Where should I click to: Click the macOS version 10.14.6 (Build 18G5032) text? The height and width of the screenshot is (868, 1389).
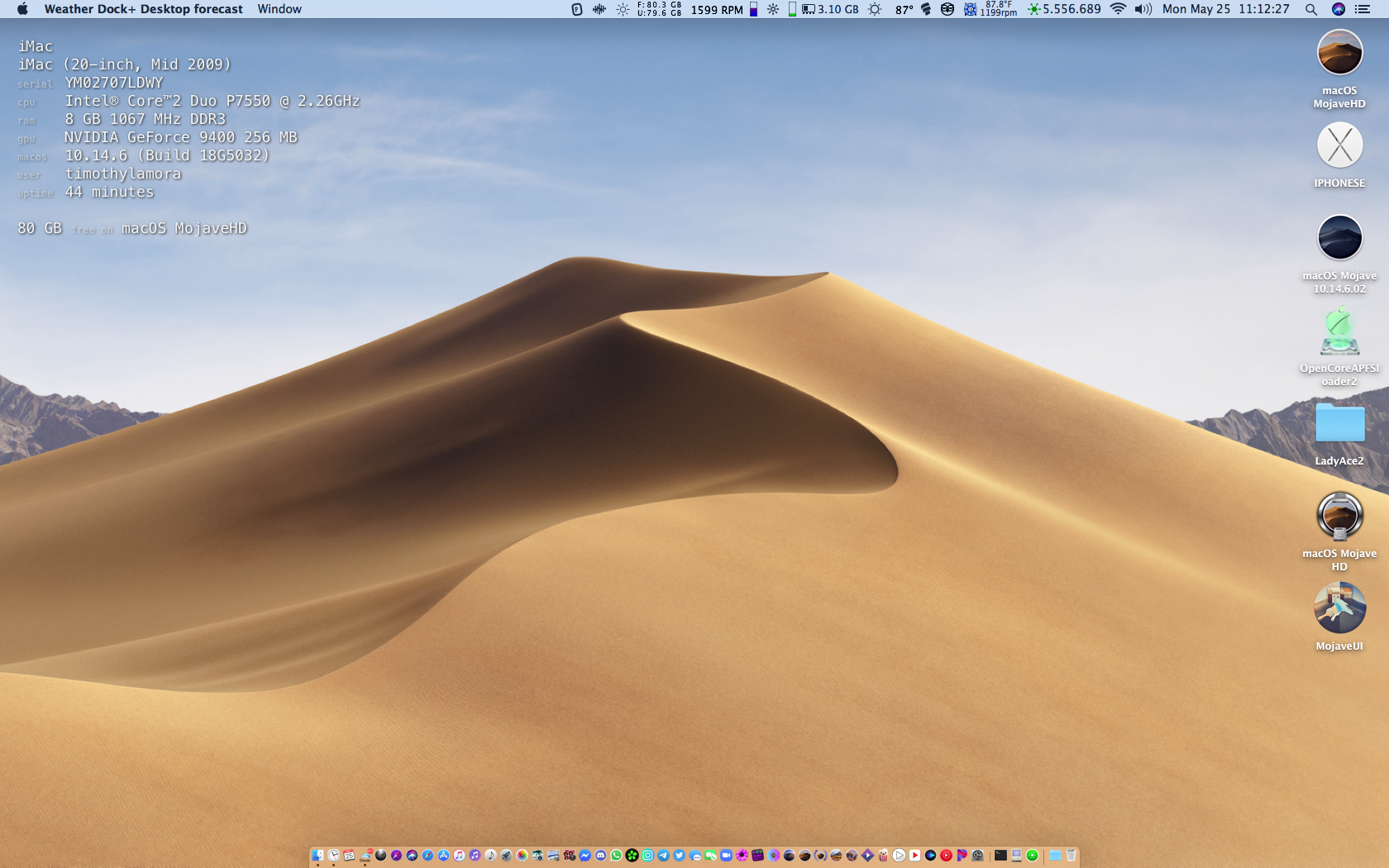[x=167, y=155]
